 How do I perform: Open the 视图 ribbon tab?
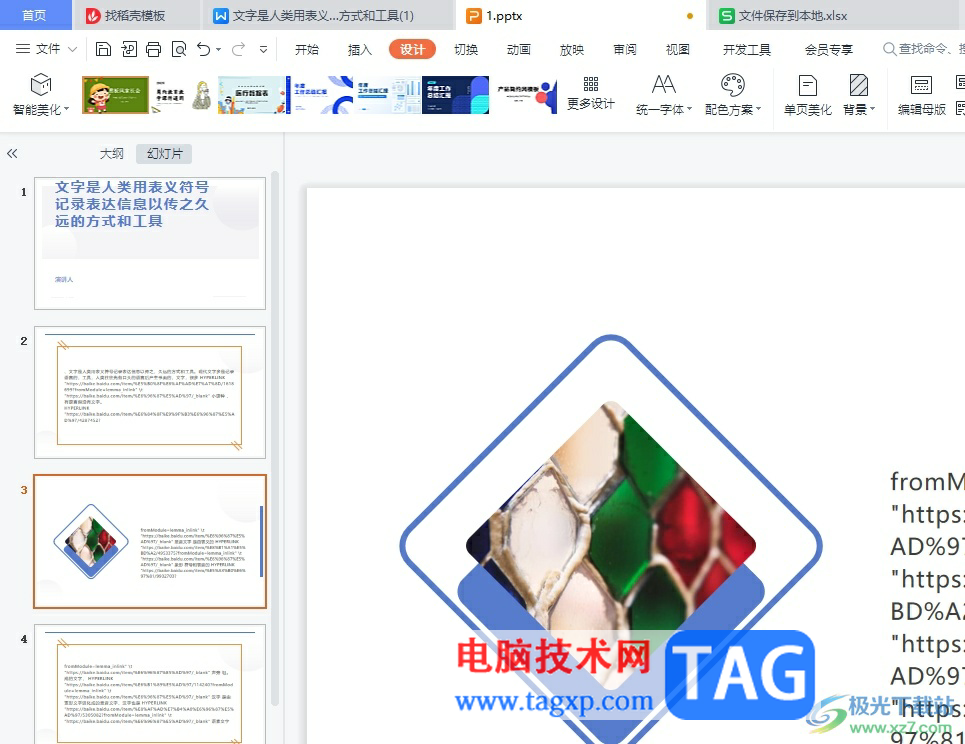(678, 50)
